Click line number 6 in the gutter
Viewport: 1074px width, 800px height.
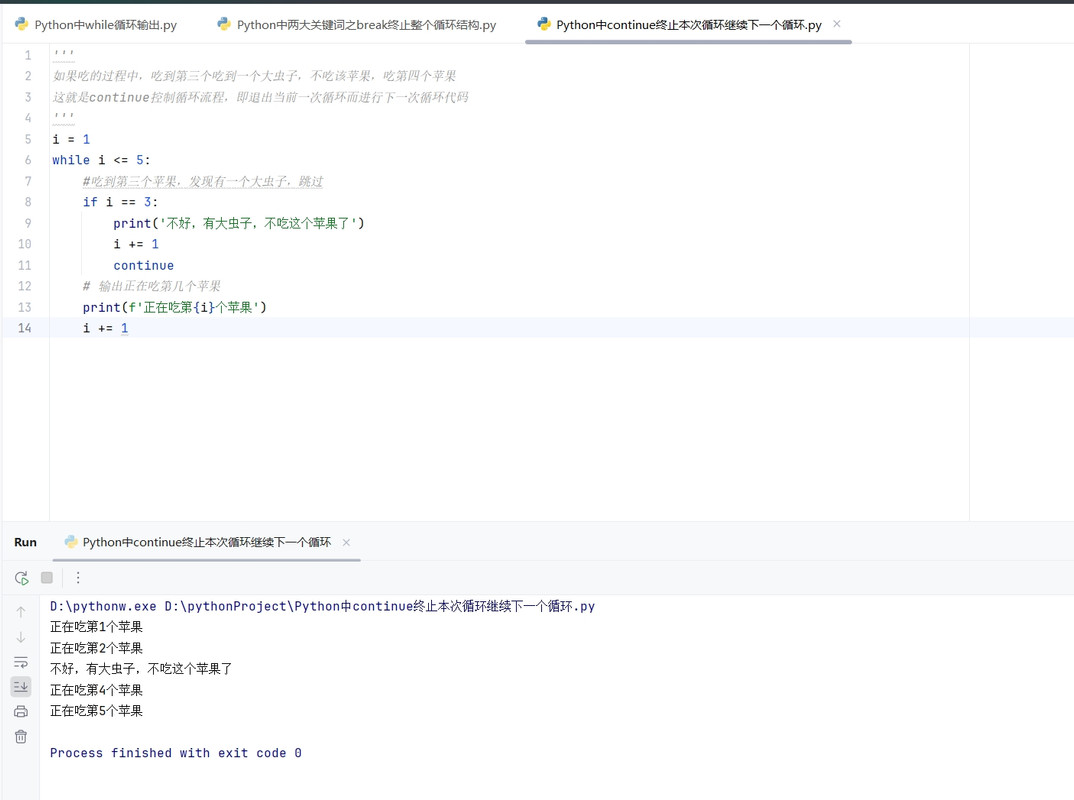(28, 160)
